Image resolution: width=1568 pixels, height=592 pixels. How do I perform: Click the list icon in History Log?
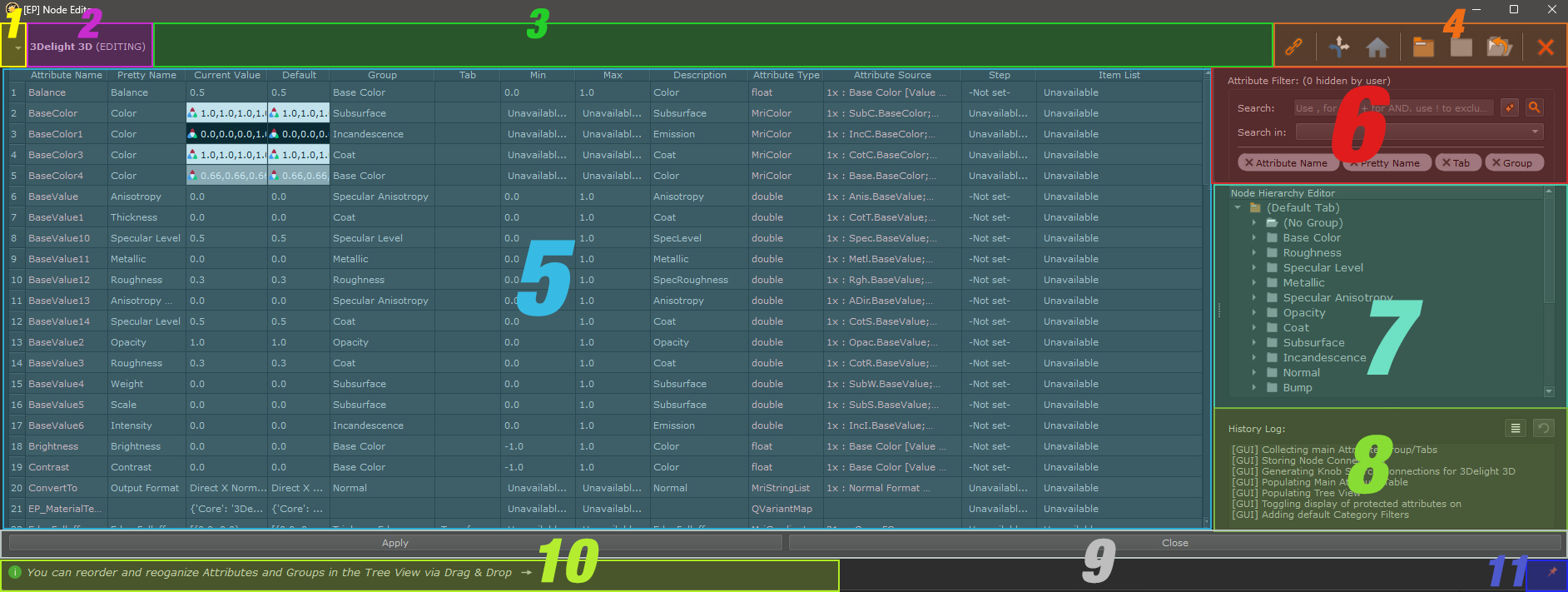pos(1516,428)
